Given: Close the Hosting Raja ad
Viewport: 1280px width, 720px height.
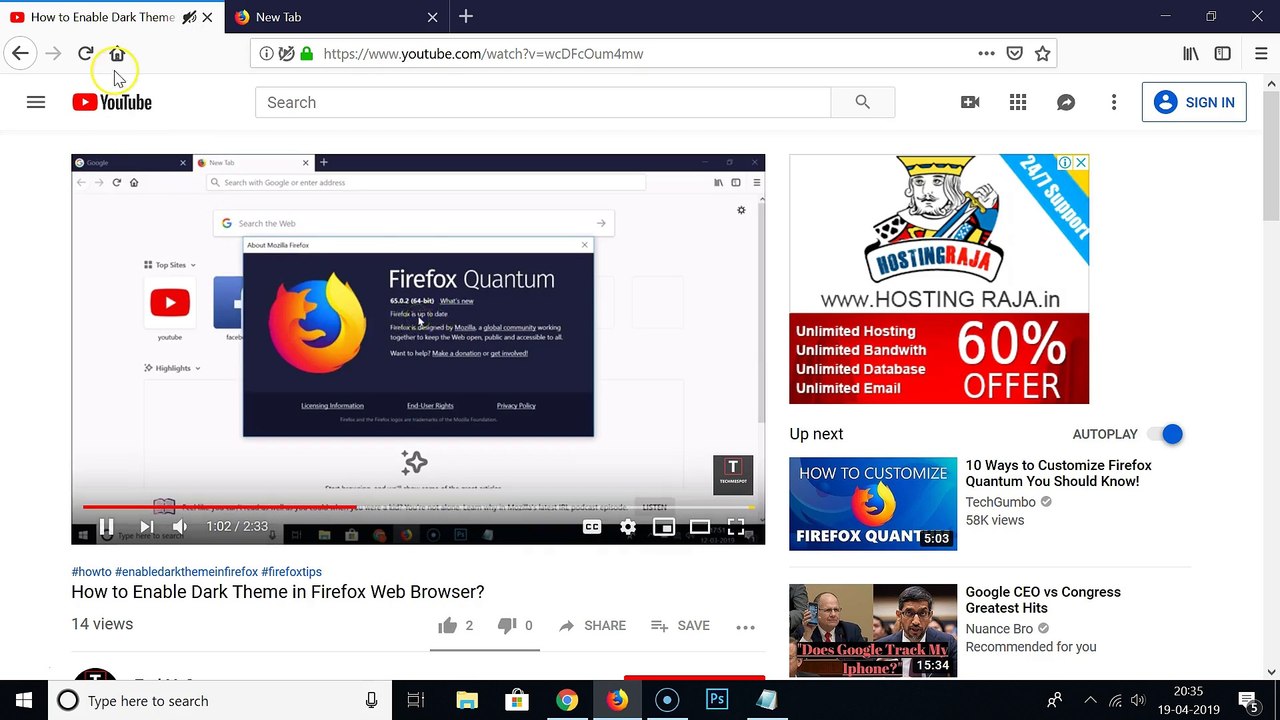Looking at the screenshot, I should point(1081,162).
